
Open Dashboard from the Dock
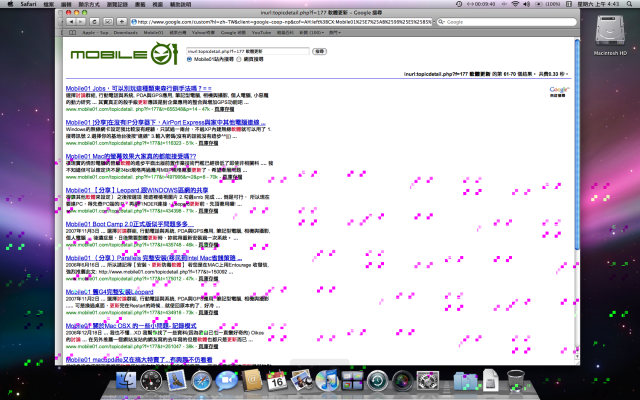(x=151, y=380)
